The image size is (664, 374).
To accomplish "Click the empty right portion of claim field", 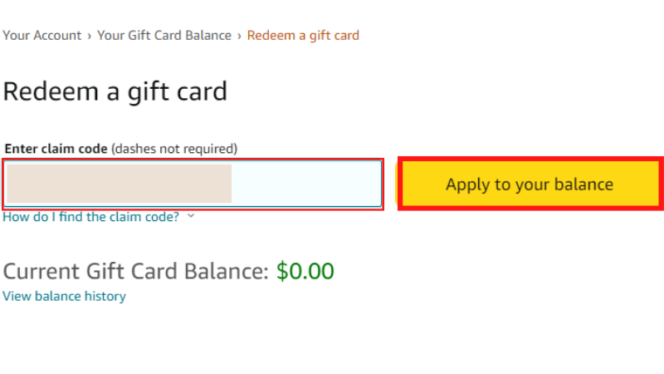I will [x=307, y=184].
